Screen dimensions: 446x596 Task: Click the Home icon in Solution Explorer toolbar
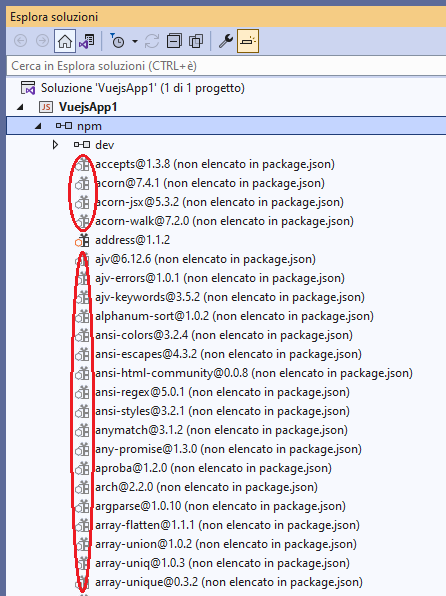coord(65,41)
